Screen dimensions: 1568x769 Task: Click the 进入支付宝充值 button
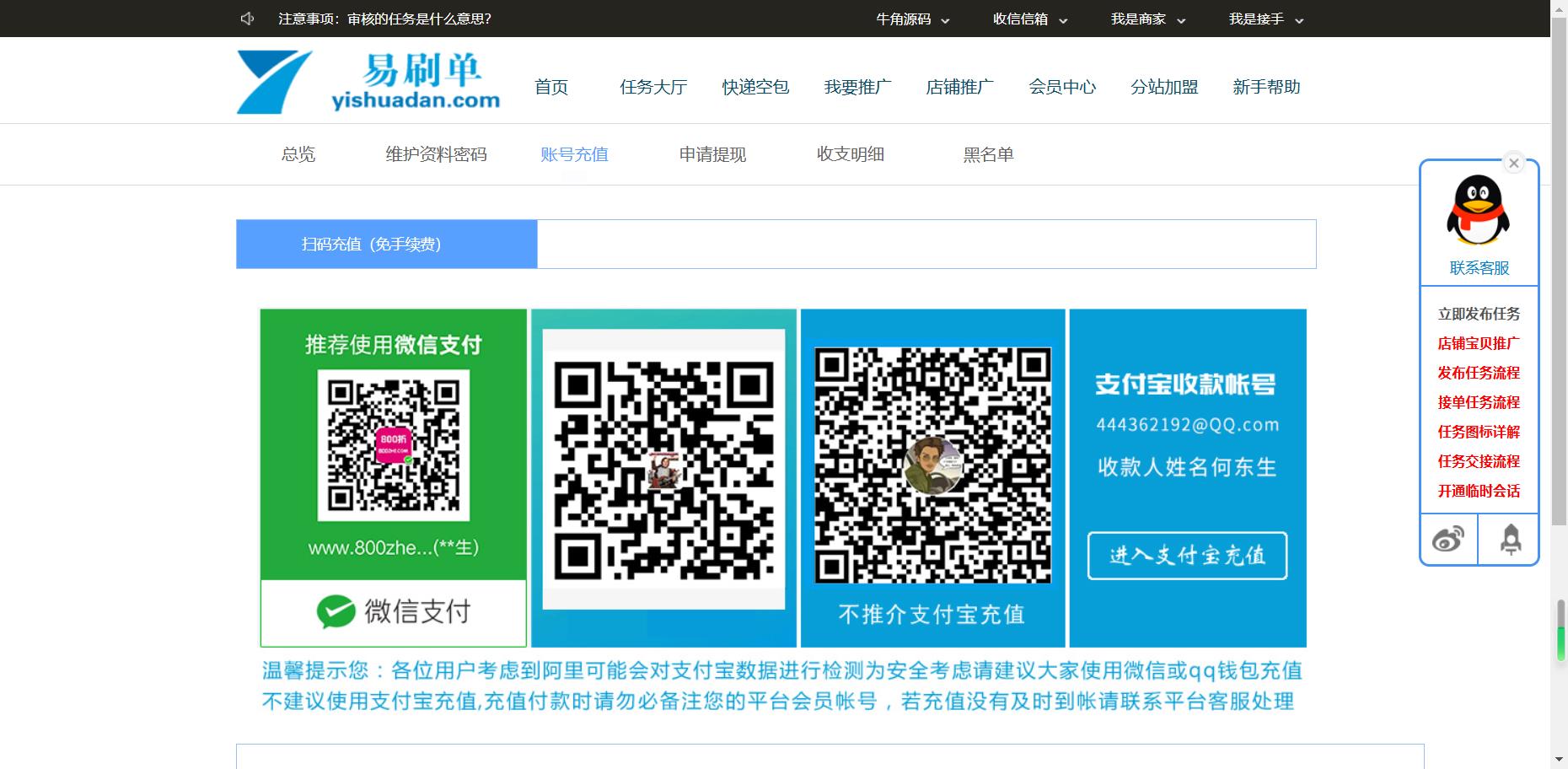[1187, 556]
